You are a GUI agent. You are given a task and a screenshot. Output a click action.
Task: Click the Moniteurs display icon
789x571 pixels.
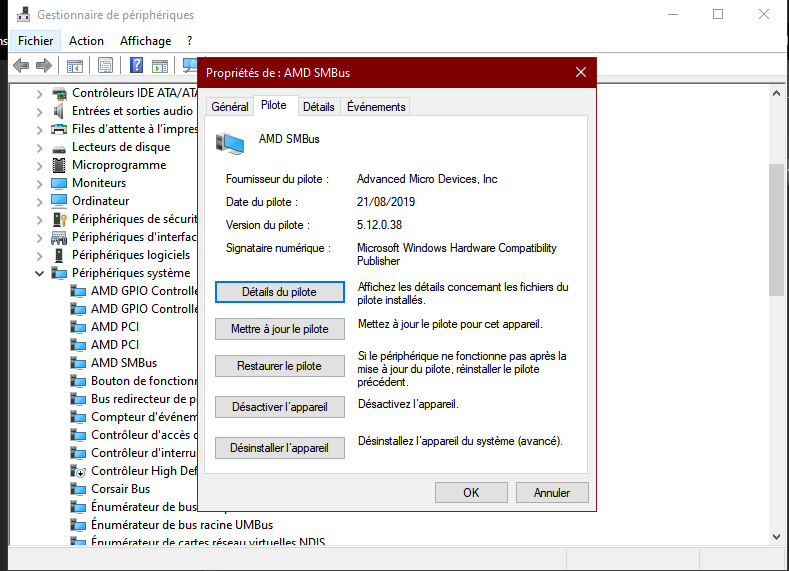(x=59, y=183)
